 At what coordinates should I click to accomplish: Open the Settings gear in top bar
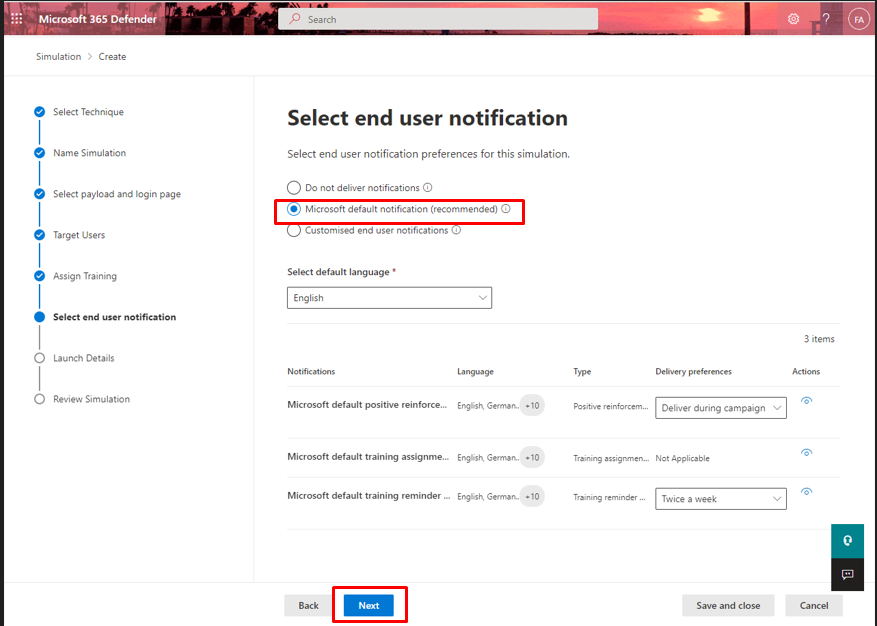(793, 18)
